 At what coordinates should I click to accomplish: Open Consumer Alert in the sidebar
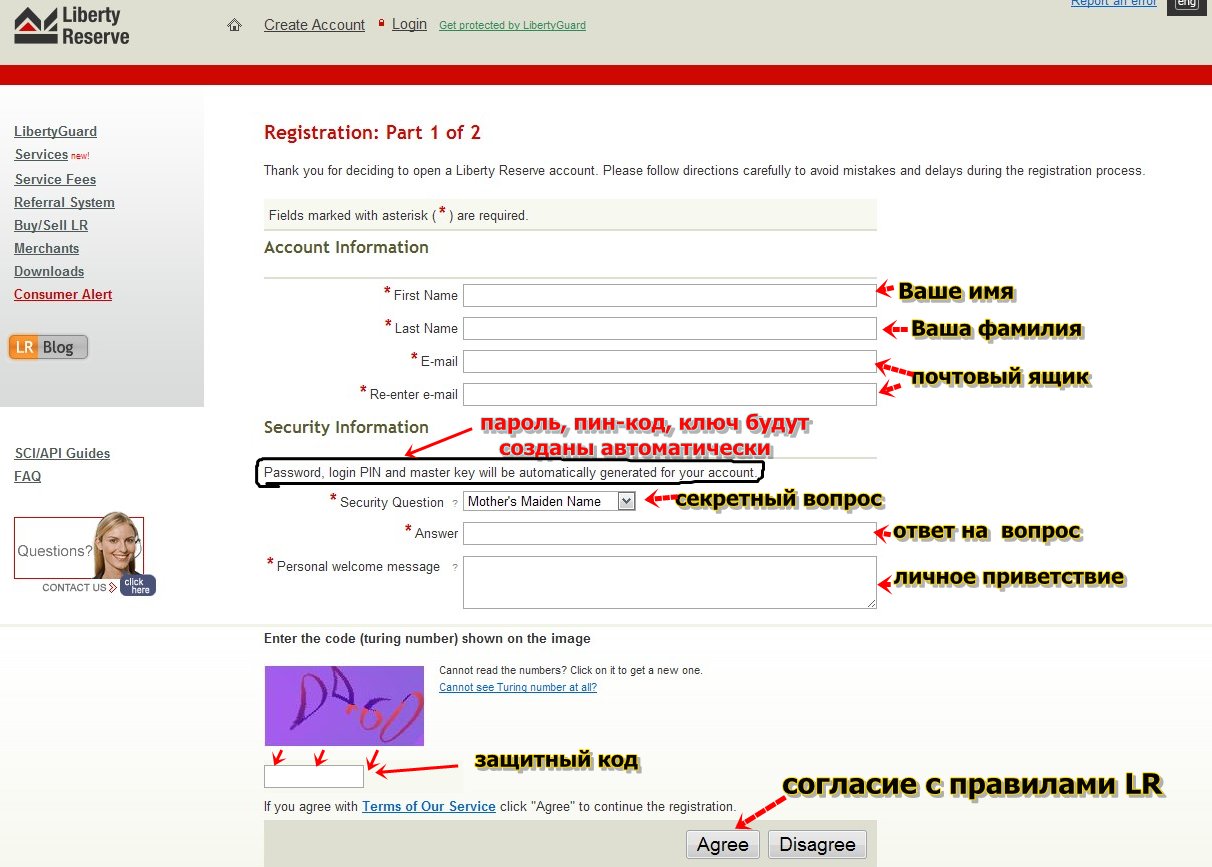point(63,294)
